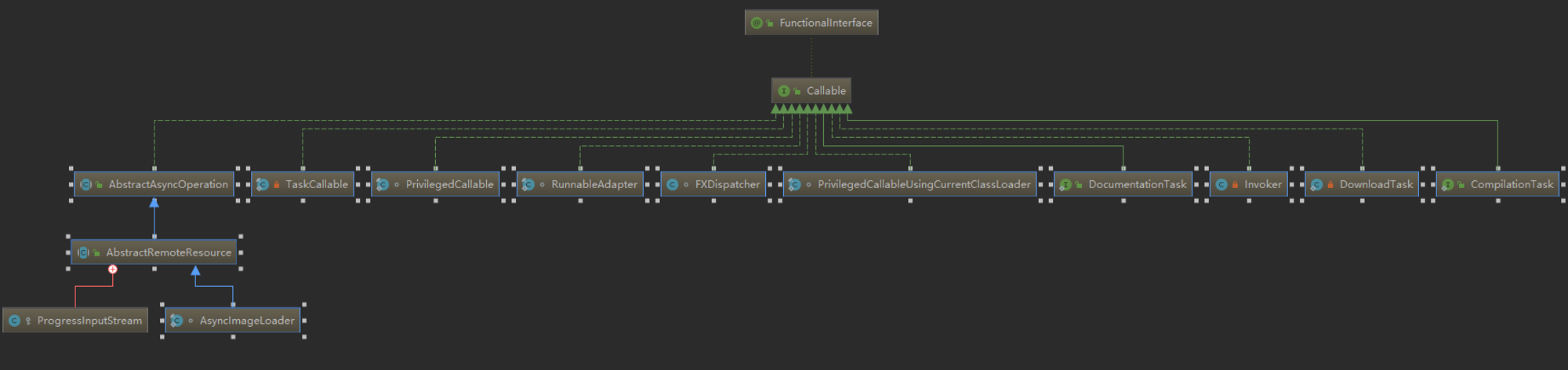Click the class icon of TaskCallable
The width and height of the screenshot is (1568, 370).
263,185
